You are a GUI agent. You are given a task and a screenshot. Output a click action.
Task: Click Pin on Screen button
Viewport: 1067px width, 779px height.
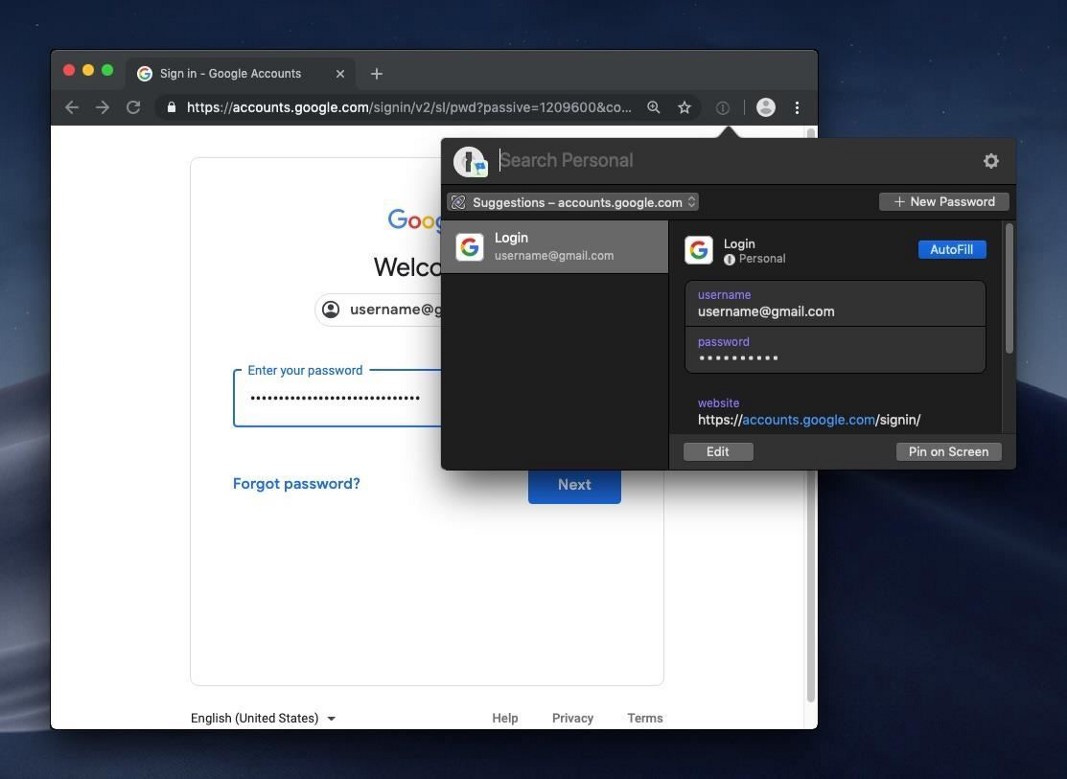(949, 452)
